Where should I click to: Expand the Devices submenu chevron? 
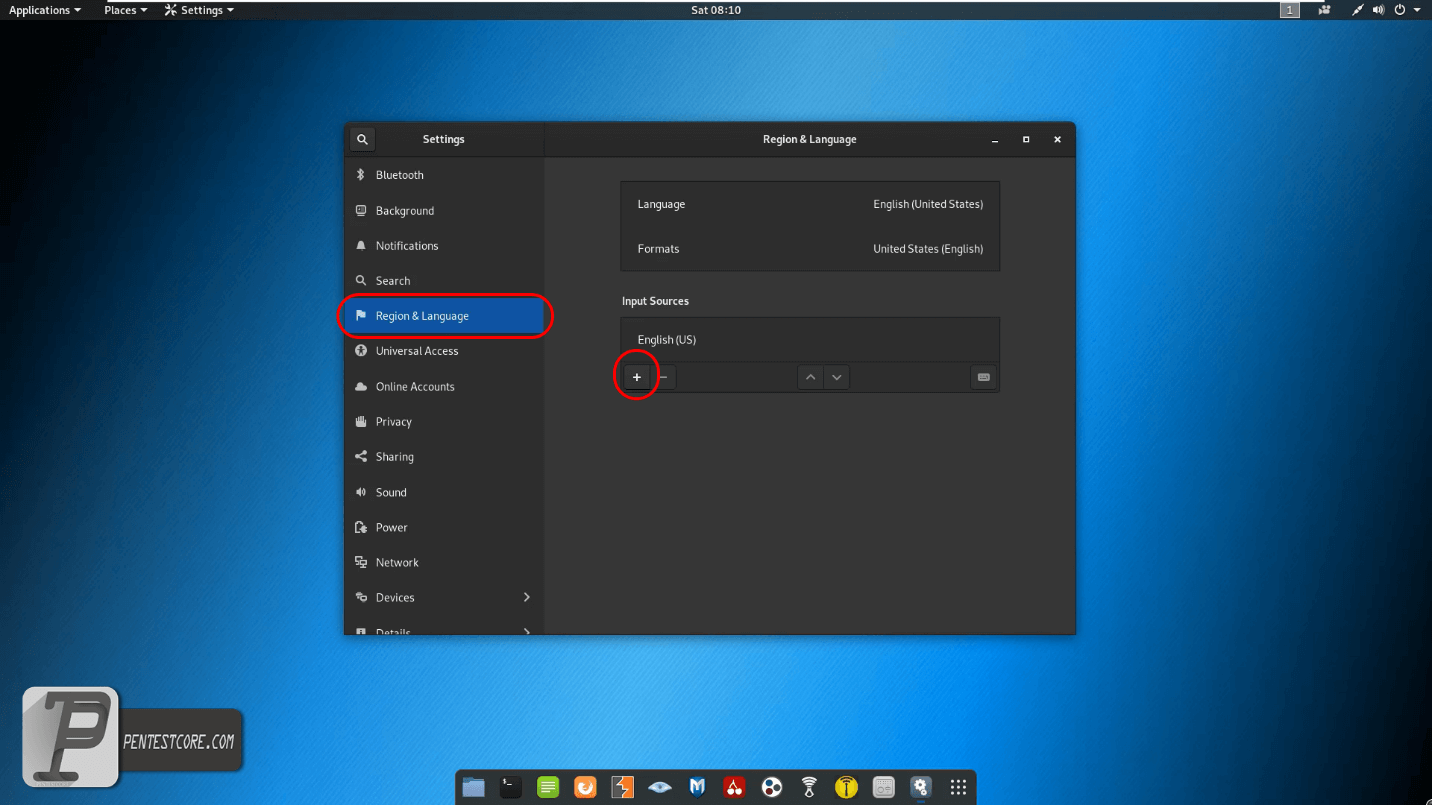526,597
